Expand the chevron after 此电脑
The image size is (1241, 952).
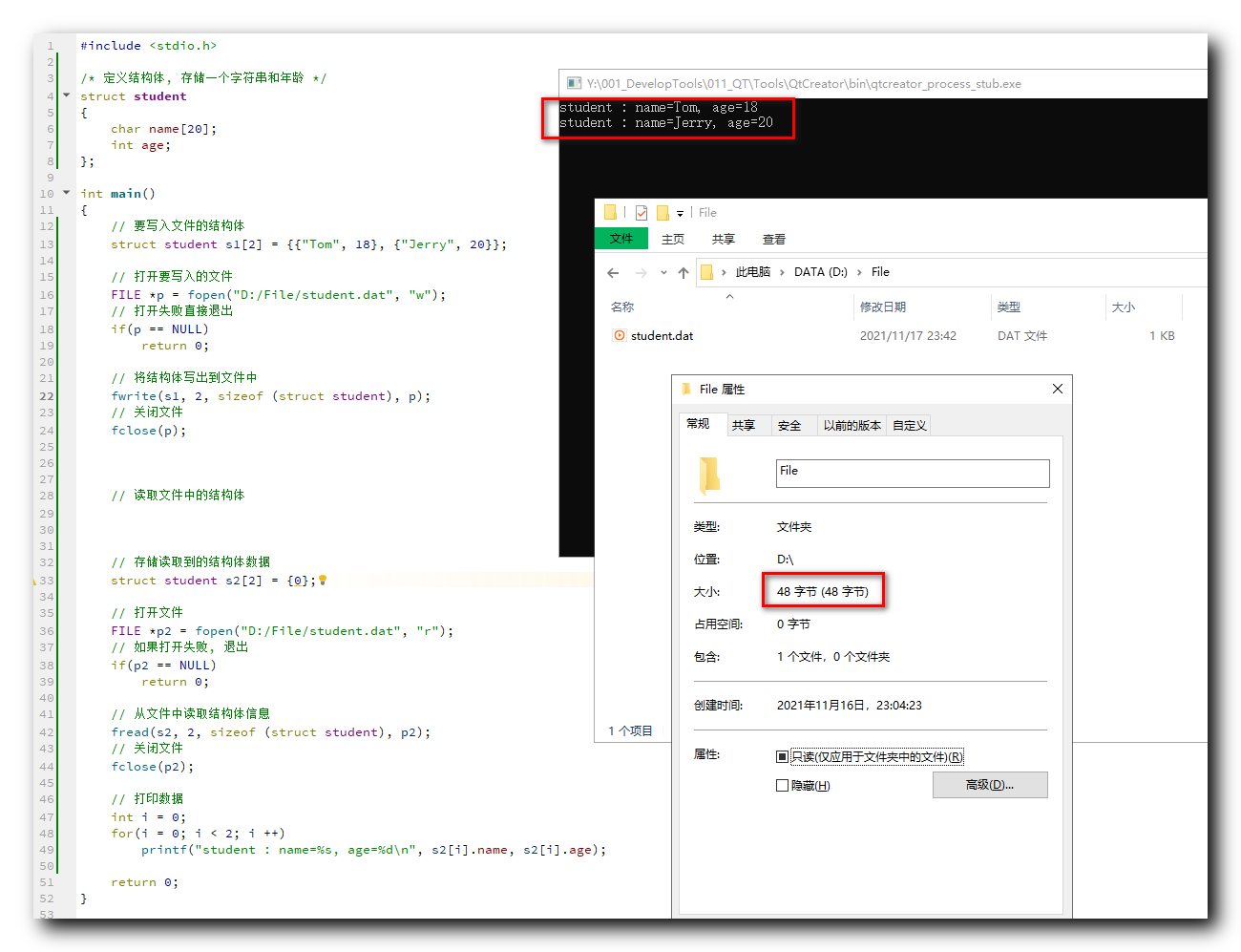click(783, 272)
